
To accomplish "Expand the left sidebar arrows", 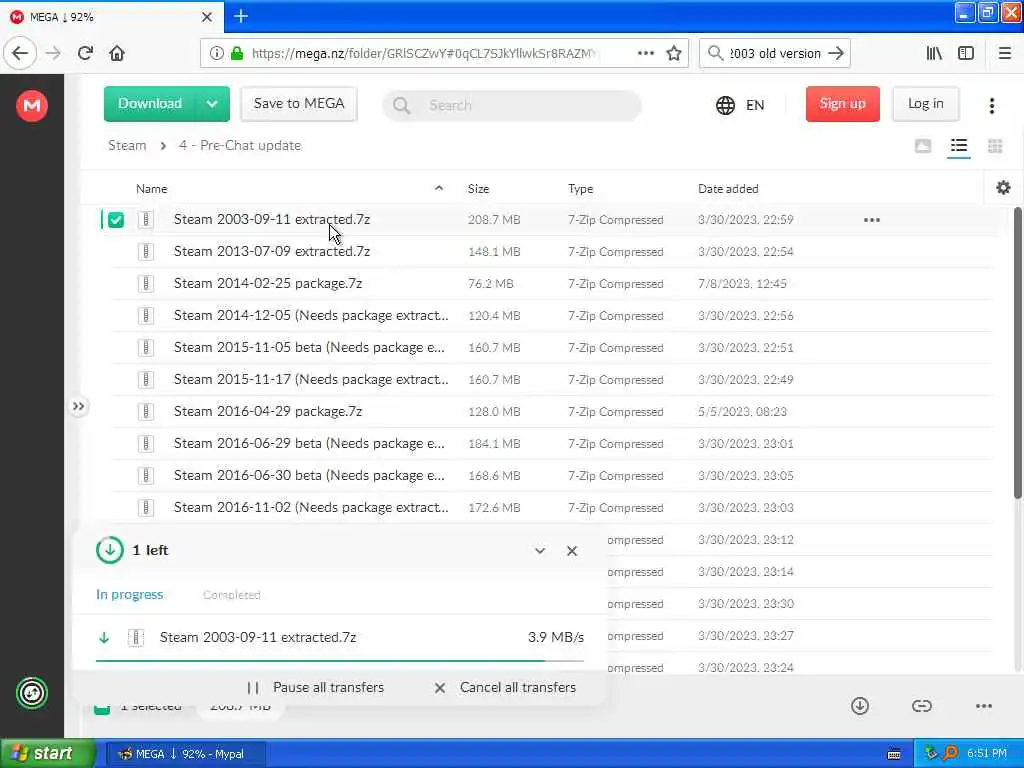I will click(x=78, y=406).
